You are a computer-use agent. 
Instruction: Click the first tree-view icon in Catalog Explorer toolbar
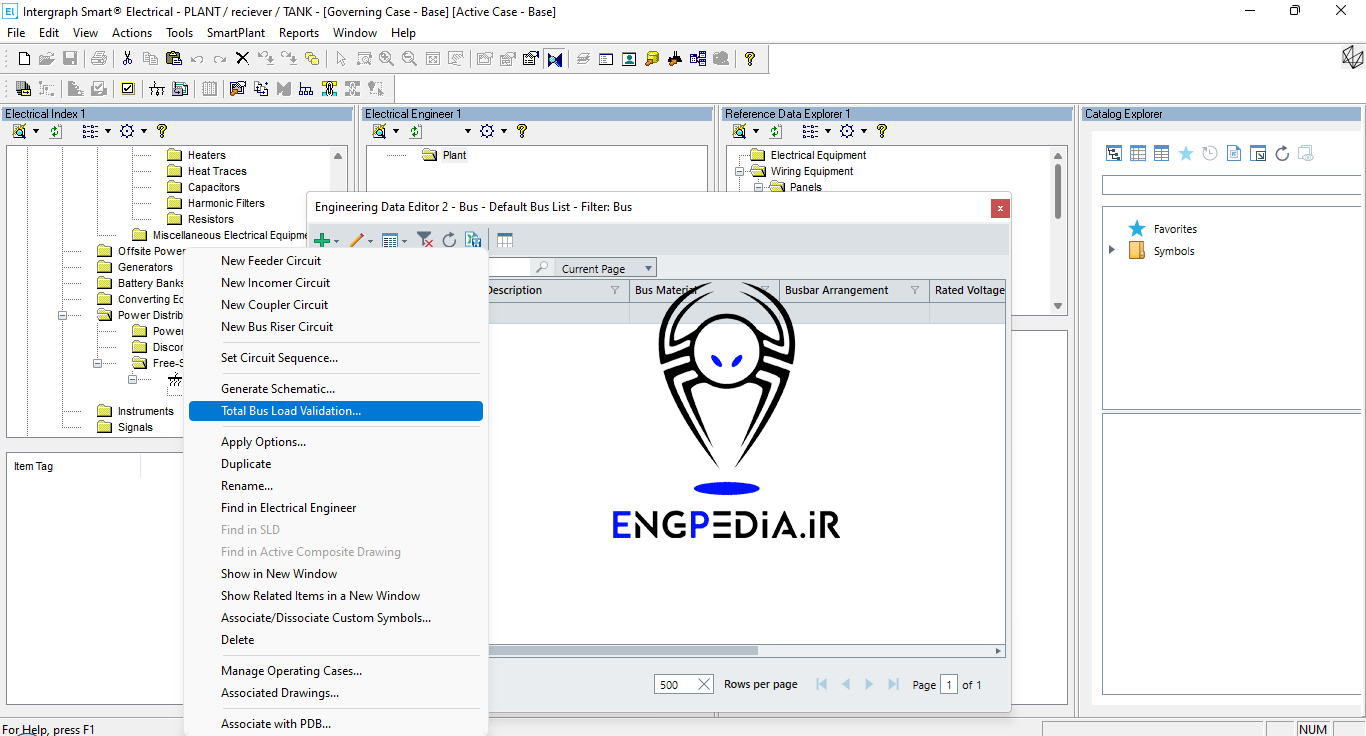coord(1114,153)
